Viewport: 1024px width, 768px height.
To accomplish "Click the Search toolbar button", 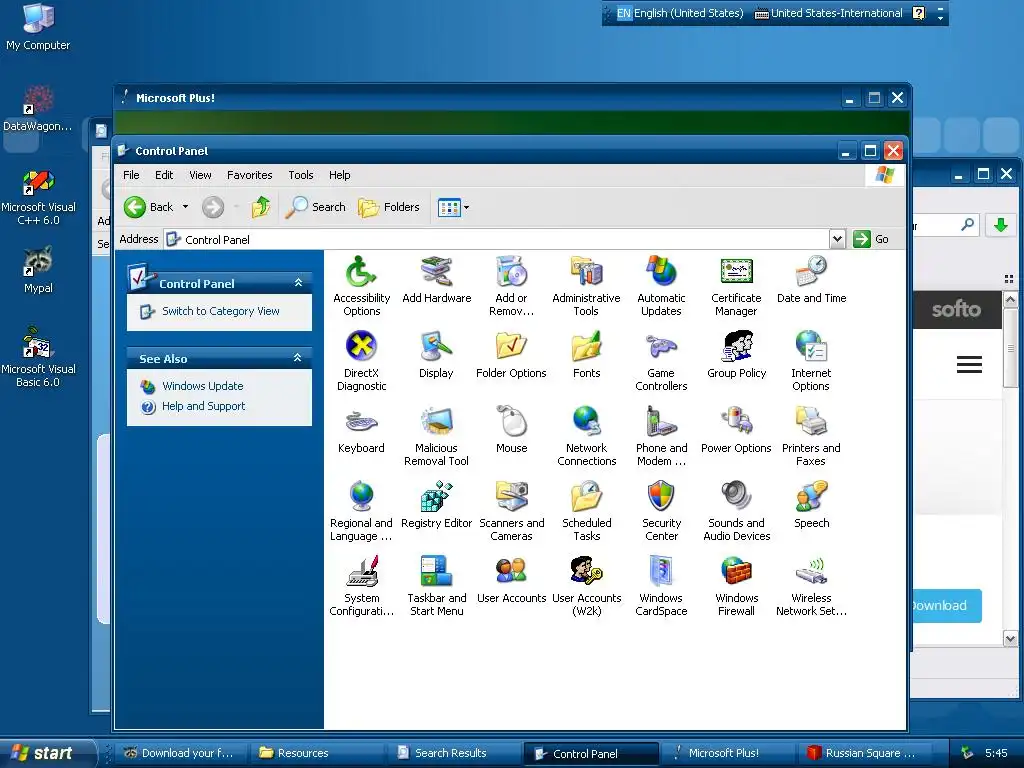I will tap(316, 207).
